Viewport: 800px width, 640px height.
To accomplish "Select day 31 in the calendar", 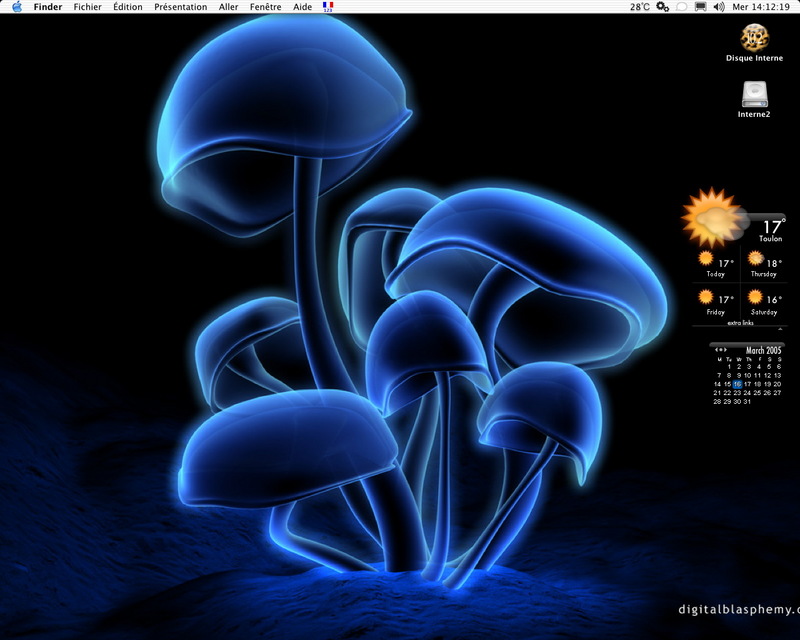I will pos(747,401).
